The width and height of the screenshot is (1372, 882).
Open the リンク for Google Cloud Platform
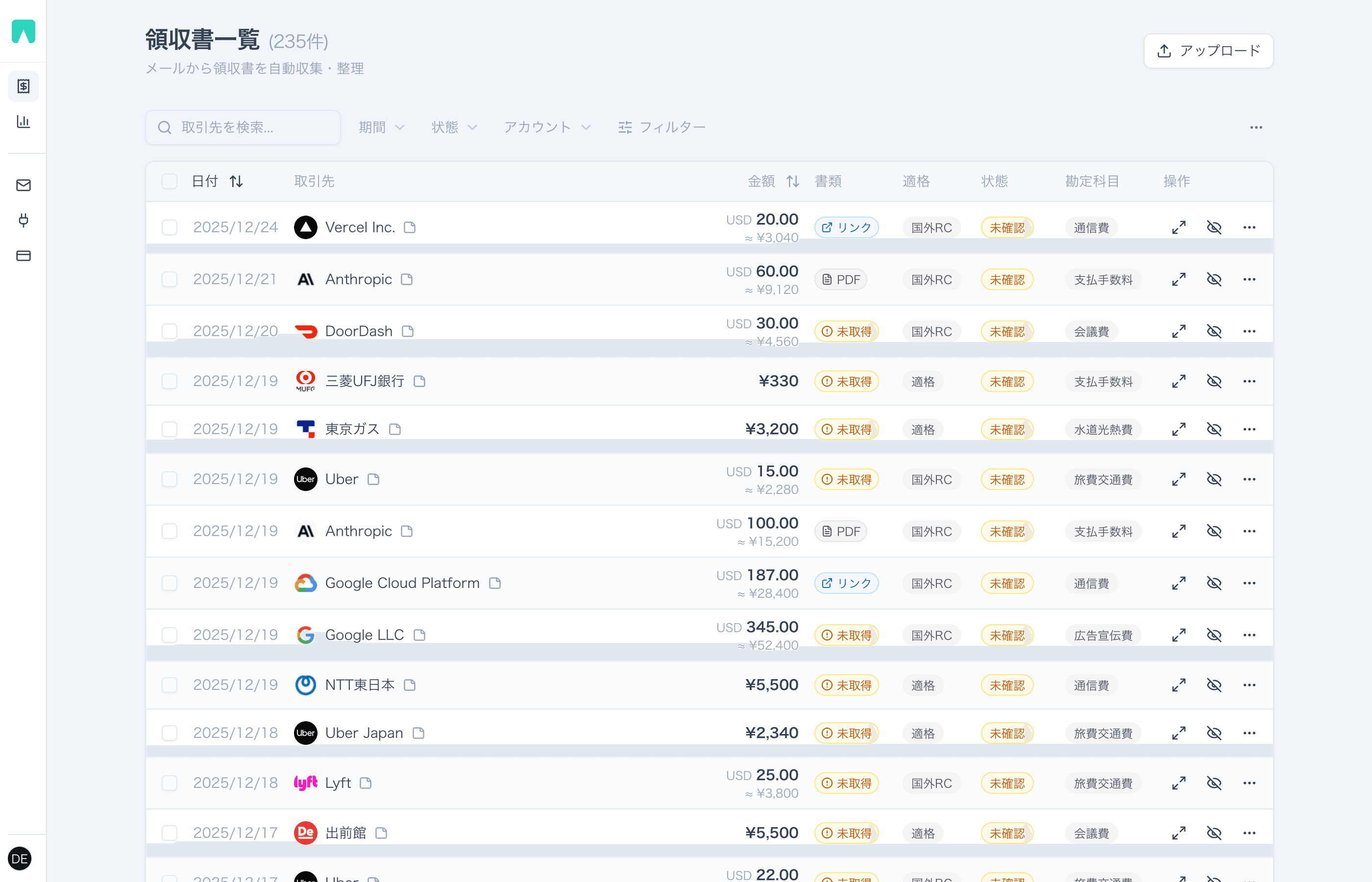click(x=846, y=583)
